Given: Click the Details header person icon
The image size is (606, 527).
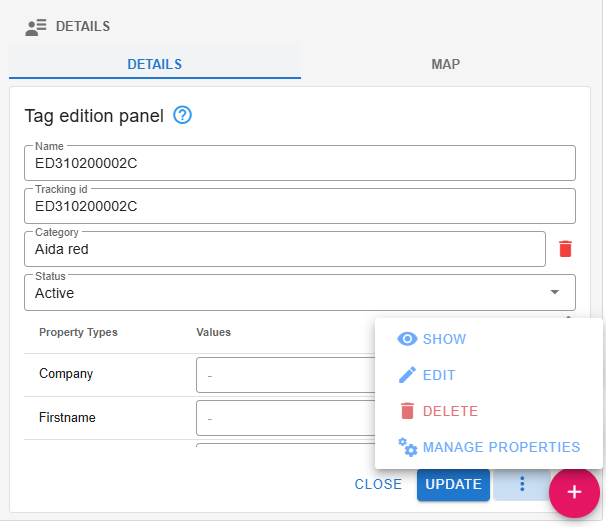Looking at the screenshot, I should (x=36, y=27).
